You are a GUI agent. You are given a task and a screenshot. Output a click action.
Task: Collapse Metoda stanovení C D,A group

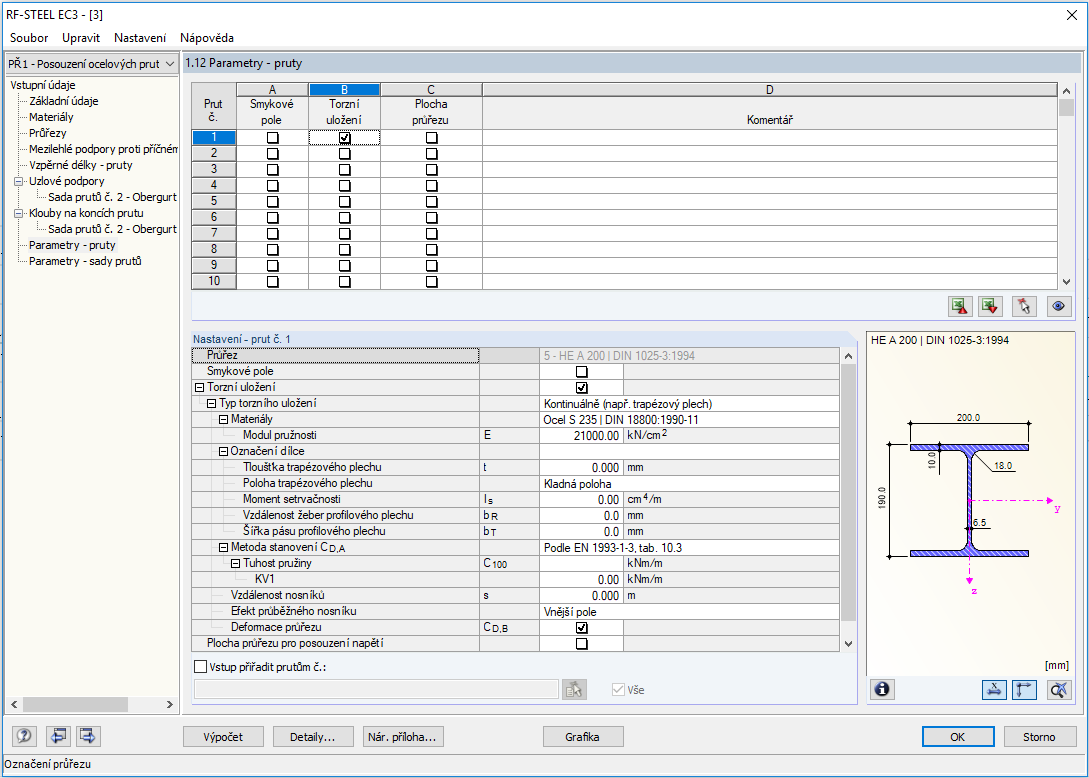tap(223, 547)
